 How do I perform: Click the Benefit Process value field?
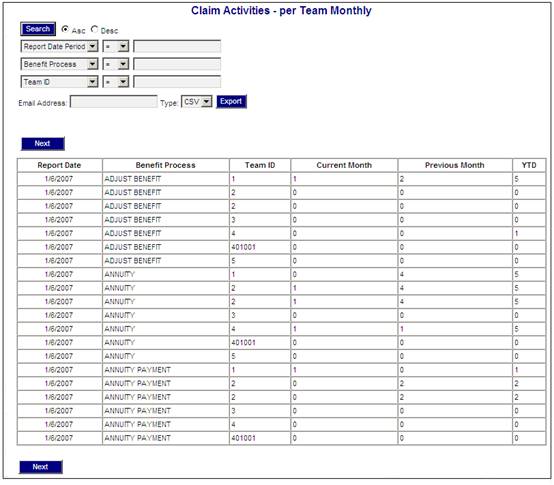pos(177,64)
